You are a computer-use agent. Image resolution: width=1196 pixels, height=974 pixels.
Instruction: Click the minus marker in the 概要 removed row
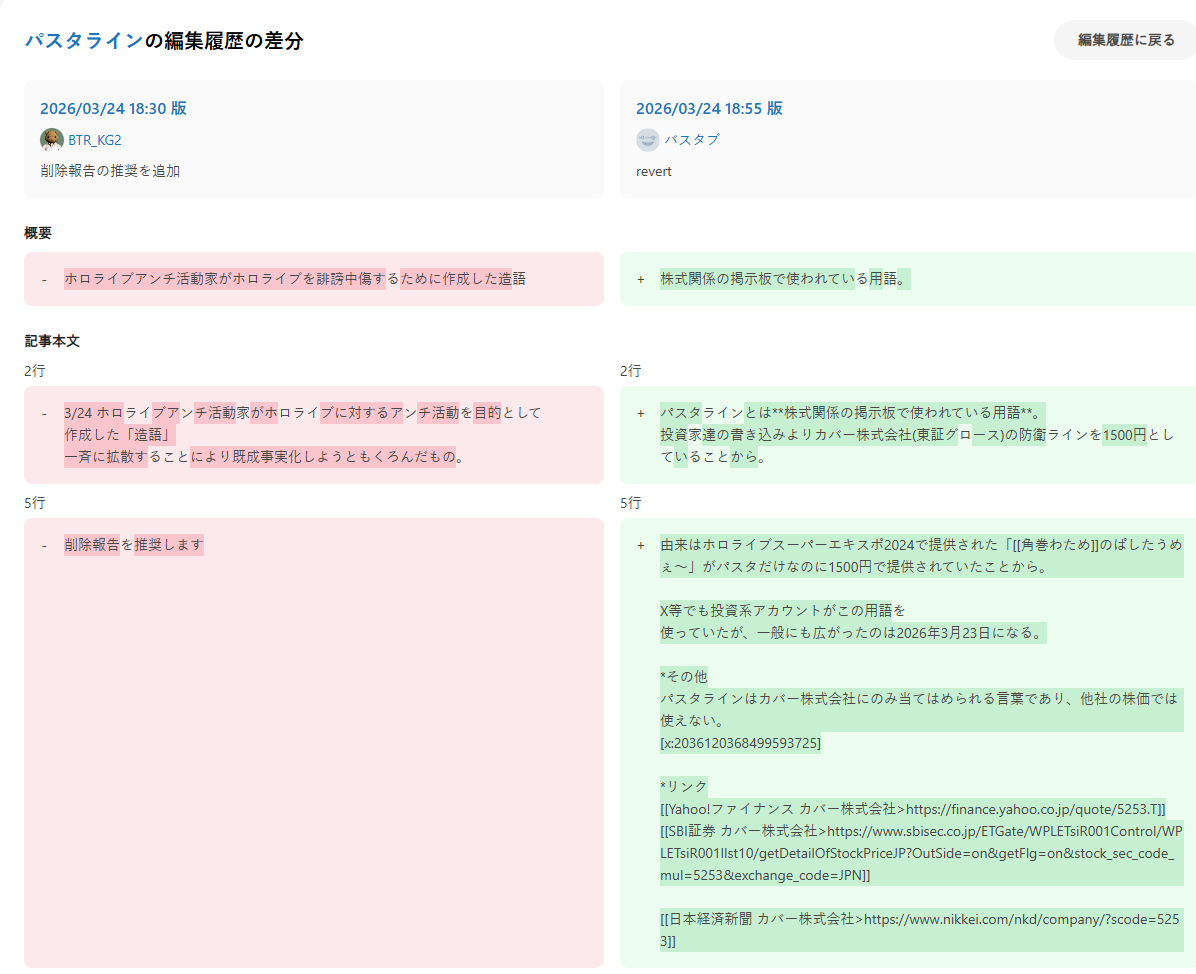point(44,279)
